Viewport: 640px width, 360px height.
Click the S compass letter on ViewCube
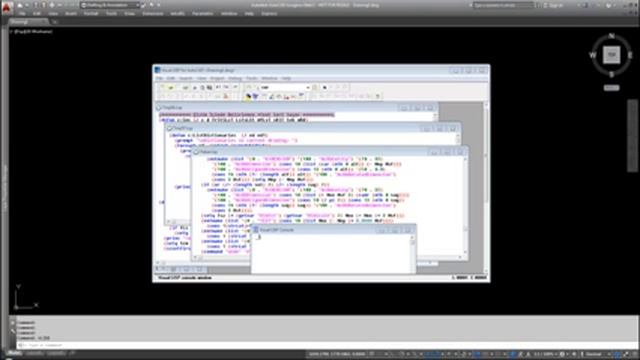(x=611, y=74)
